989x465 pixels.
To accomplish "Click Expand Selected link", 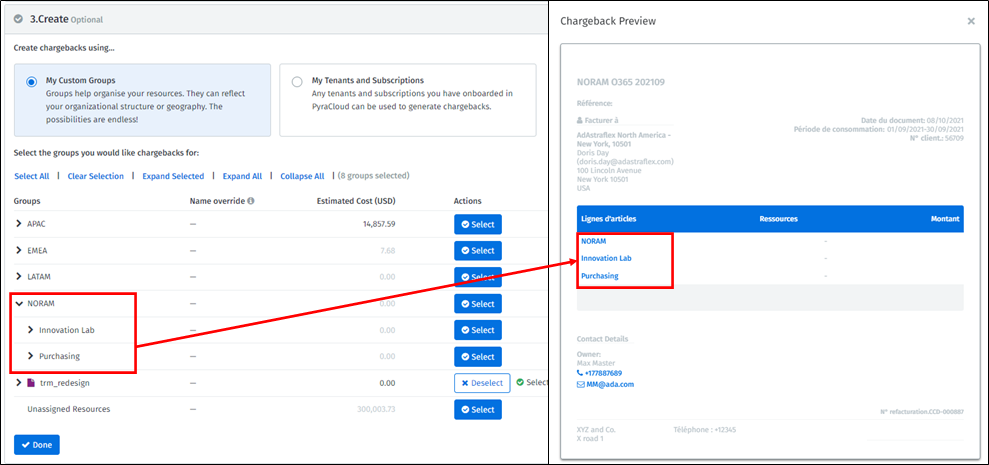I will tap(173, 176).
